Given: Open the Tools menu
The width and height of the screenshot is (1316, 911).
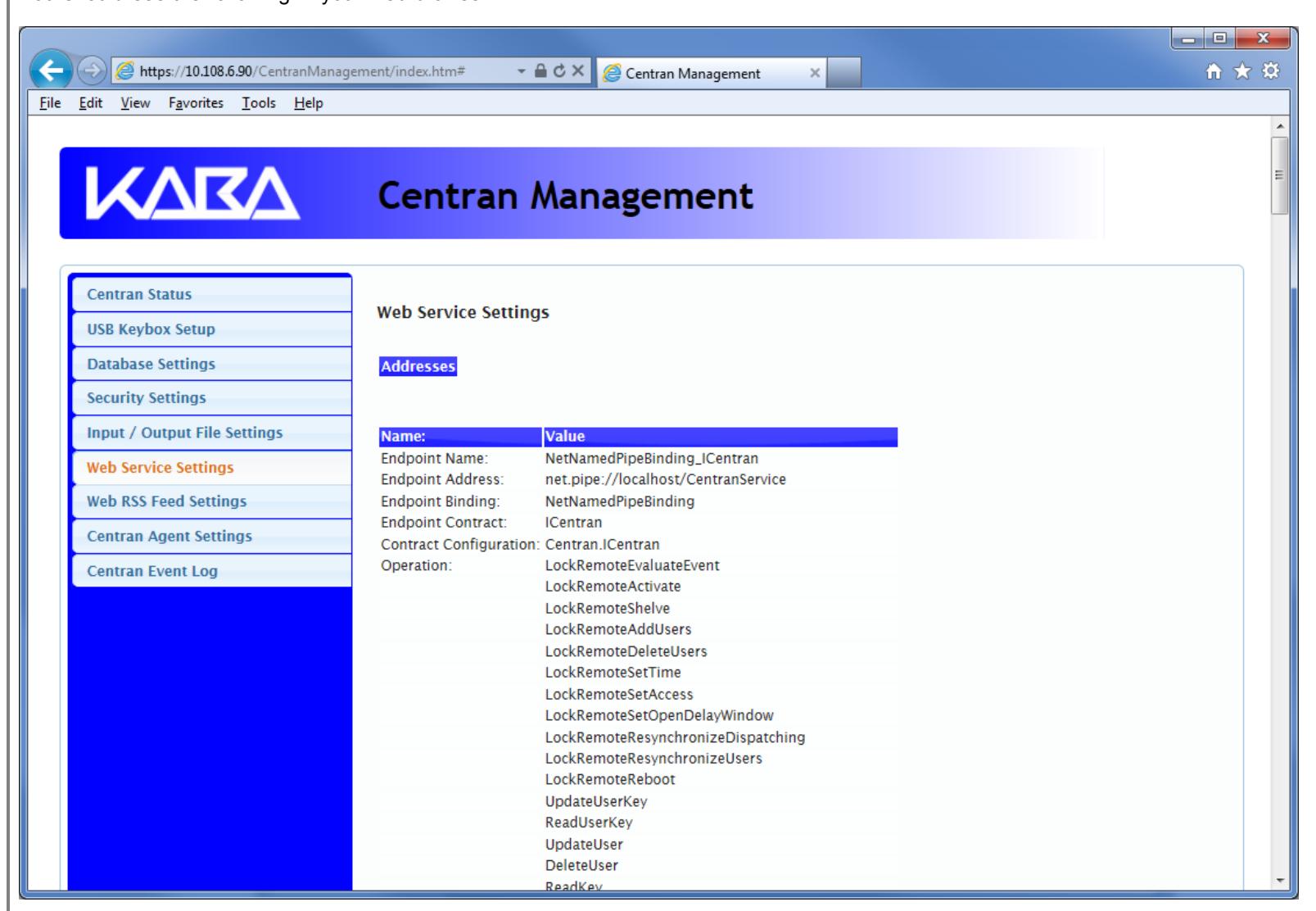Looking at the screenshot, I should click(259, 103).
